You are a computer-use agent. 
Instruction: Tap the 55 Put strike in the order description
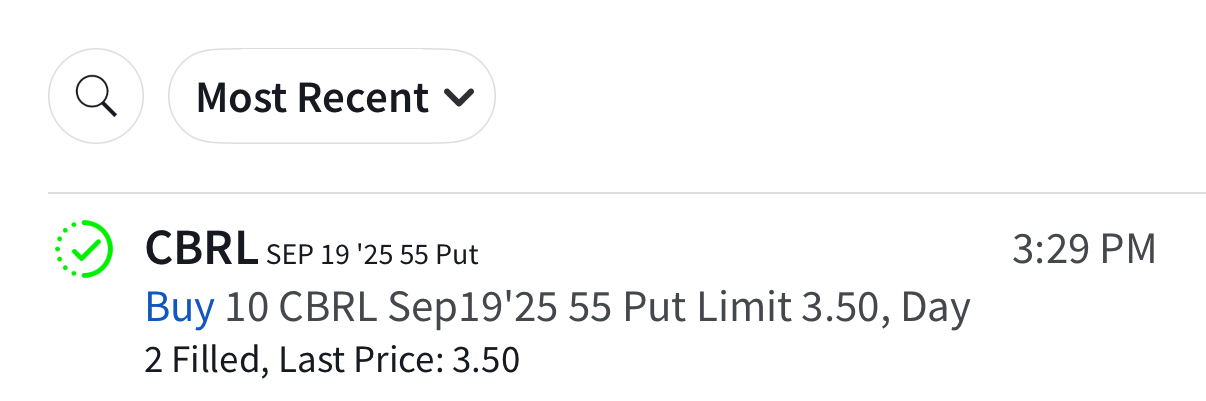pyautogui.click(x=624, y=308)
